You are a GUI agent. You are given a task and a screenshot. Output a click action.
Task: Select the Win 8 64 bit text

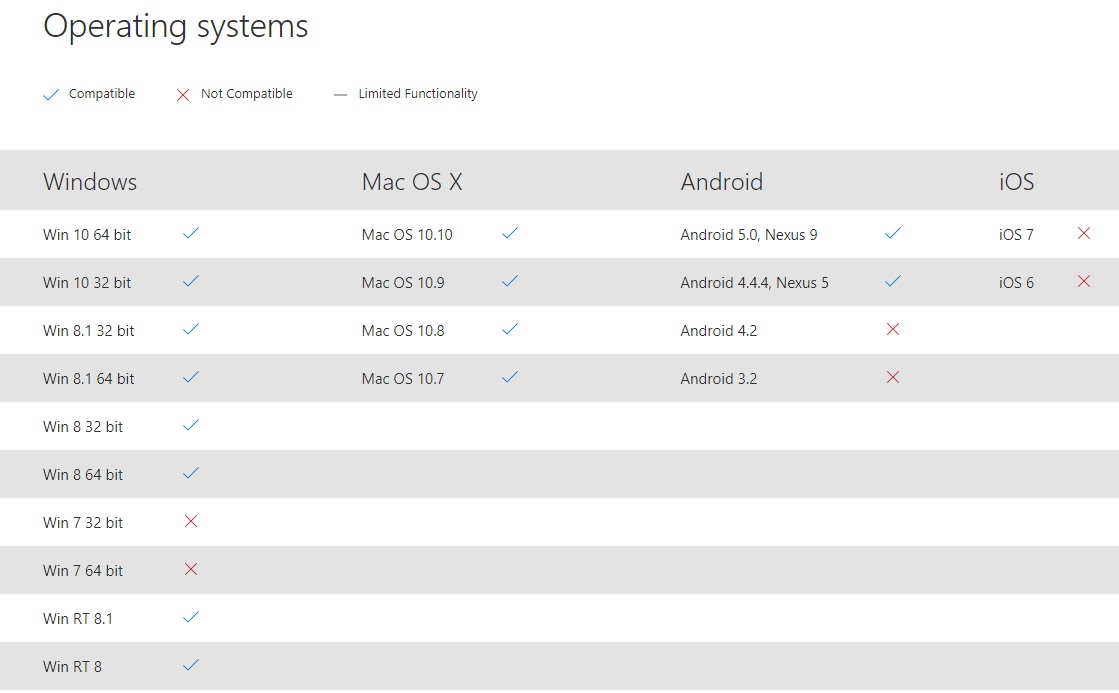point(83,475)
